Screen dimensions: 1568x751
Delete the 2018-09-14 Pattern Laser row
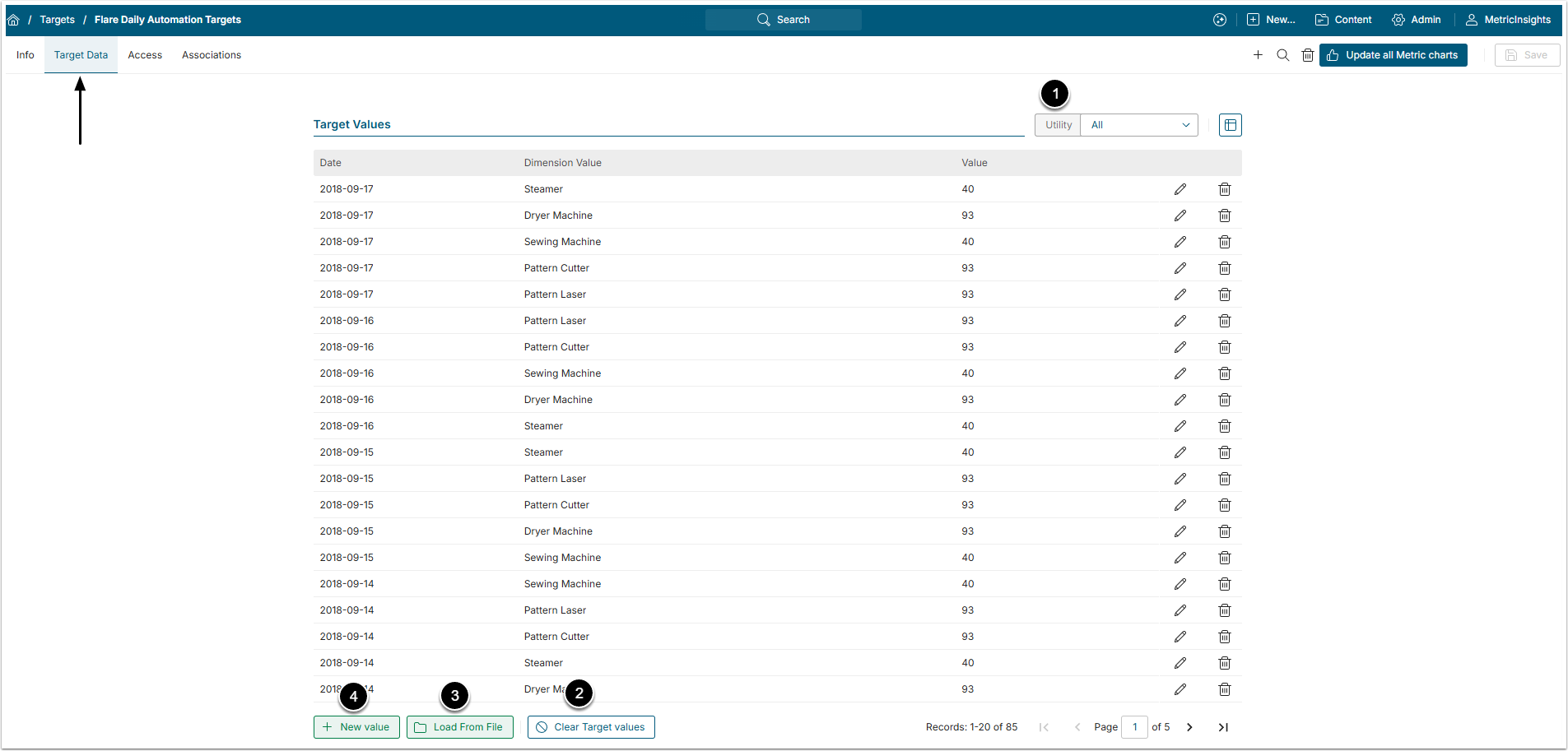pos(1224,610)
